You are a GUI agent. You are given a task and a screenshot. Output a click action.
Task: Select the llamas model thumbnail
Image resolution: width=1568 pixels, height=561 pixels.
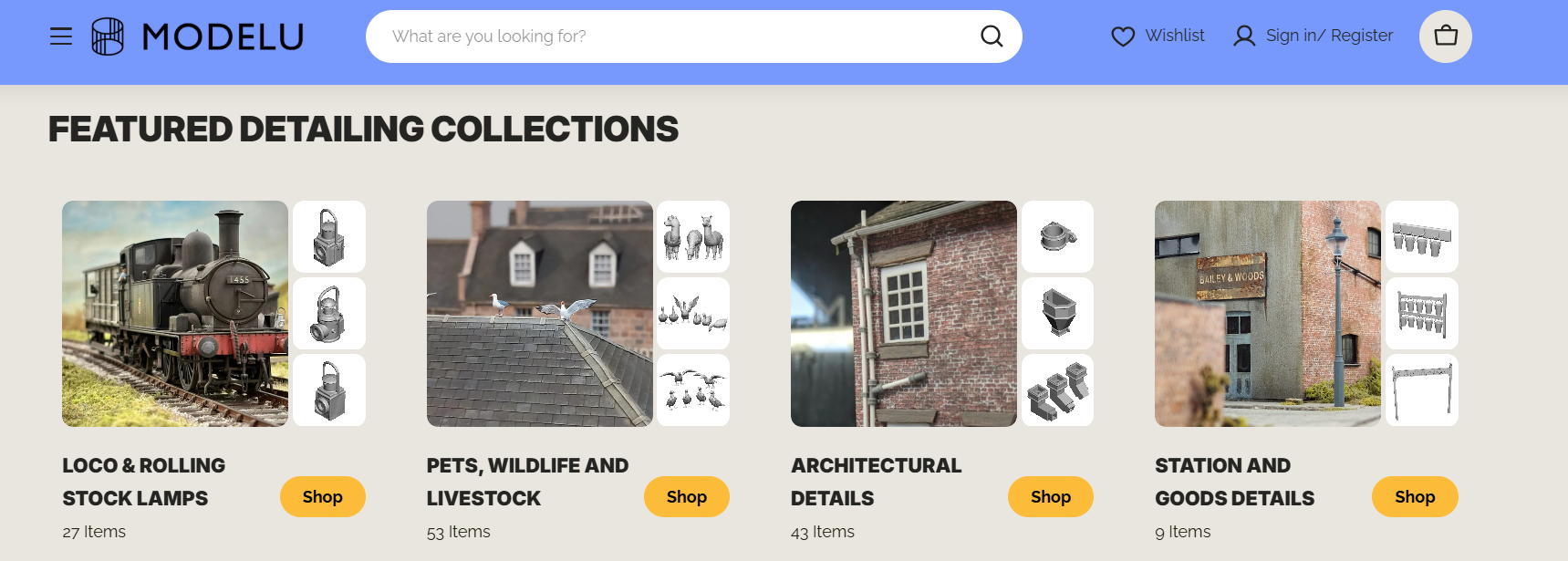coord(692,236)
